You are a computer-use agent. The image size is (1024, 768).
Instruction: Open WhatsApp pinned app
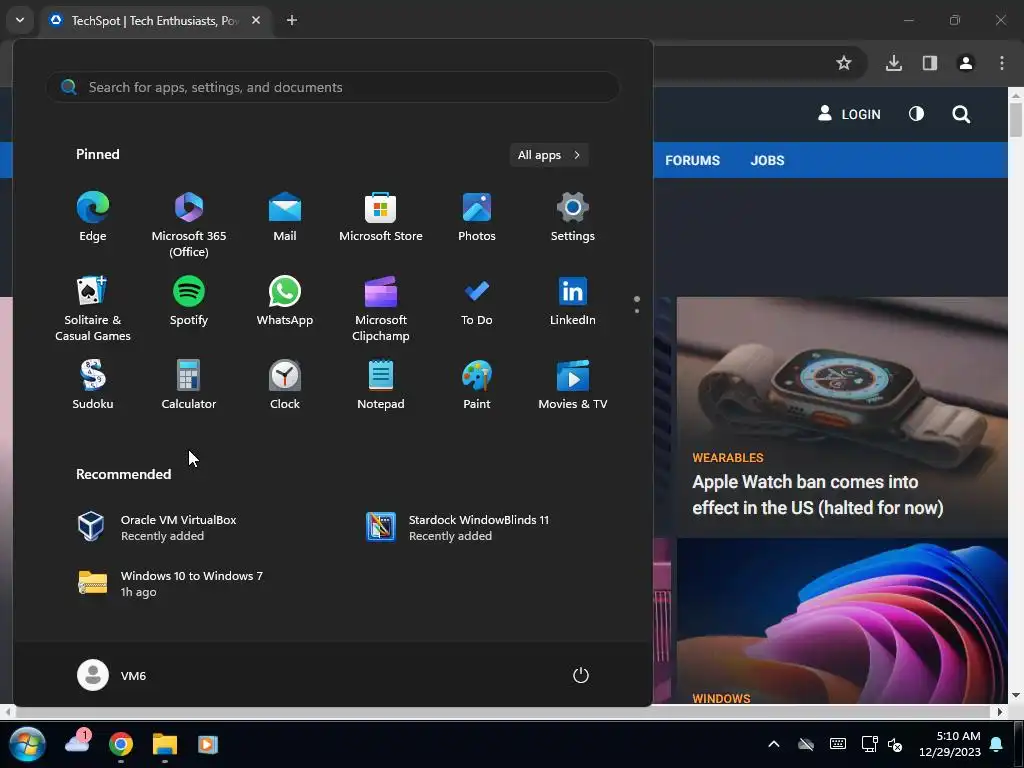click(285, 301)
